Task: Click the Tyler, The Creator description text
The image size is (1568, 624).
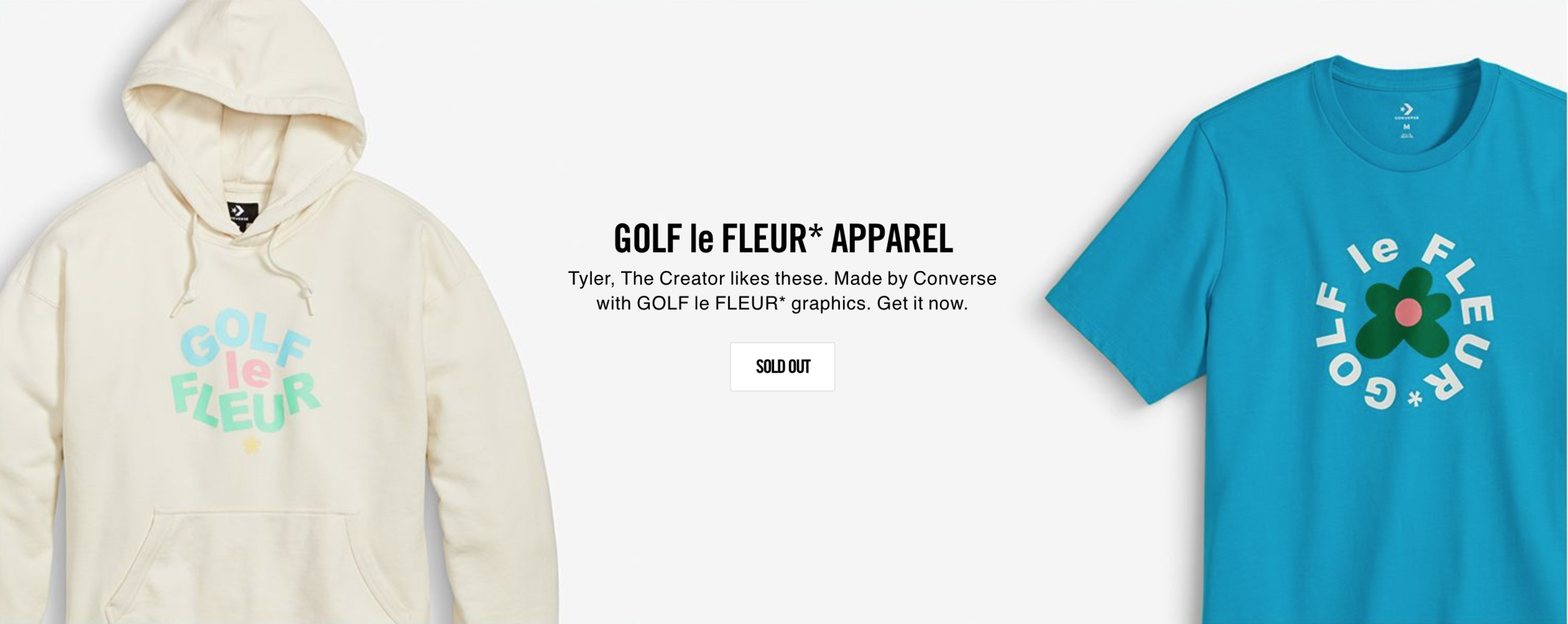Action: pos(782,291)
